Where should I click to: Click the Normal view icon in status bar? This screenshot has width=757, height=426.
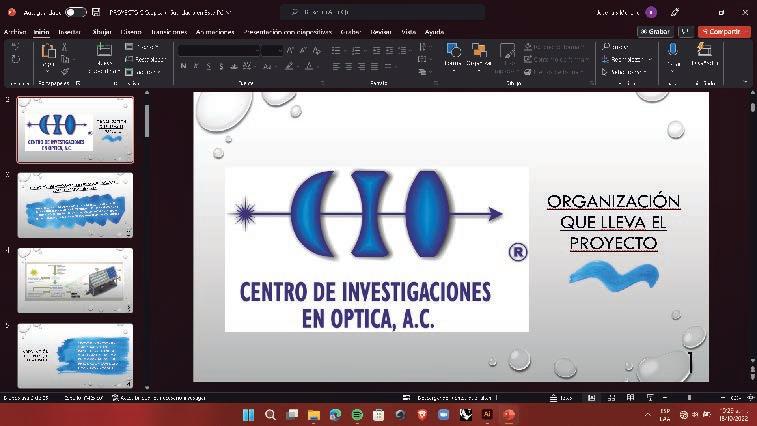pos(591,398)
